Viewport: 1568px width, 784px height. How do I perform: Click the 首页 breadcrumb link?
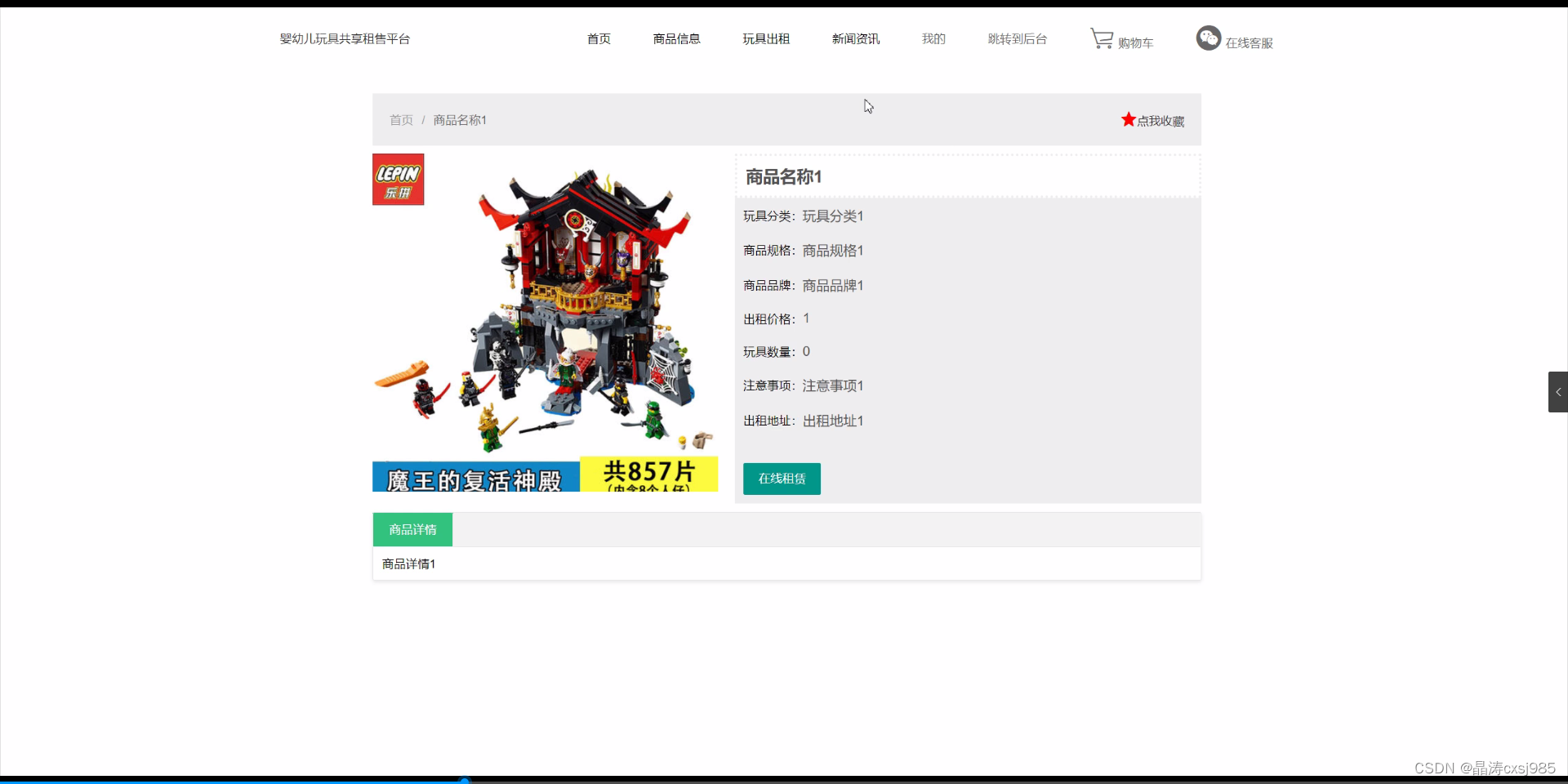click(401, 120)
